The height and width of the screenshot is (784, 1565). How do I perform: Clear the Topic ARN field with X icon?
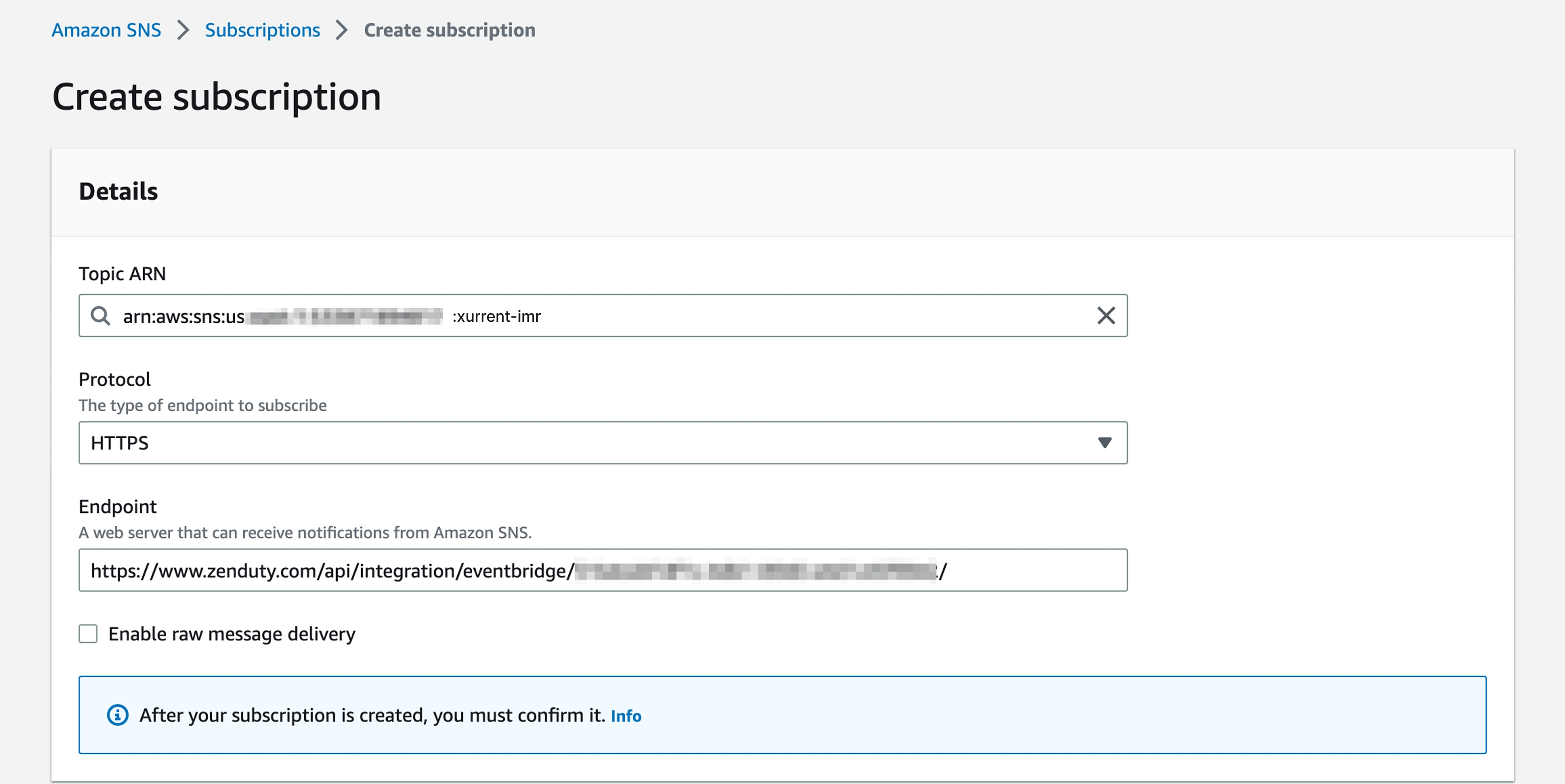click(x=1106, y=316)
